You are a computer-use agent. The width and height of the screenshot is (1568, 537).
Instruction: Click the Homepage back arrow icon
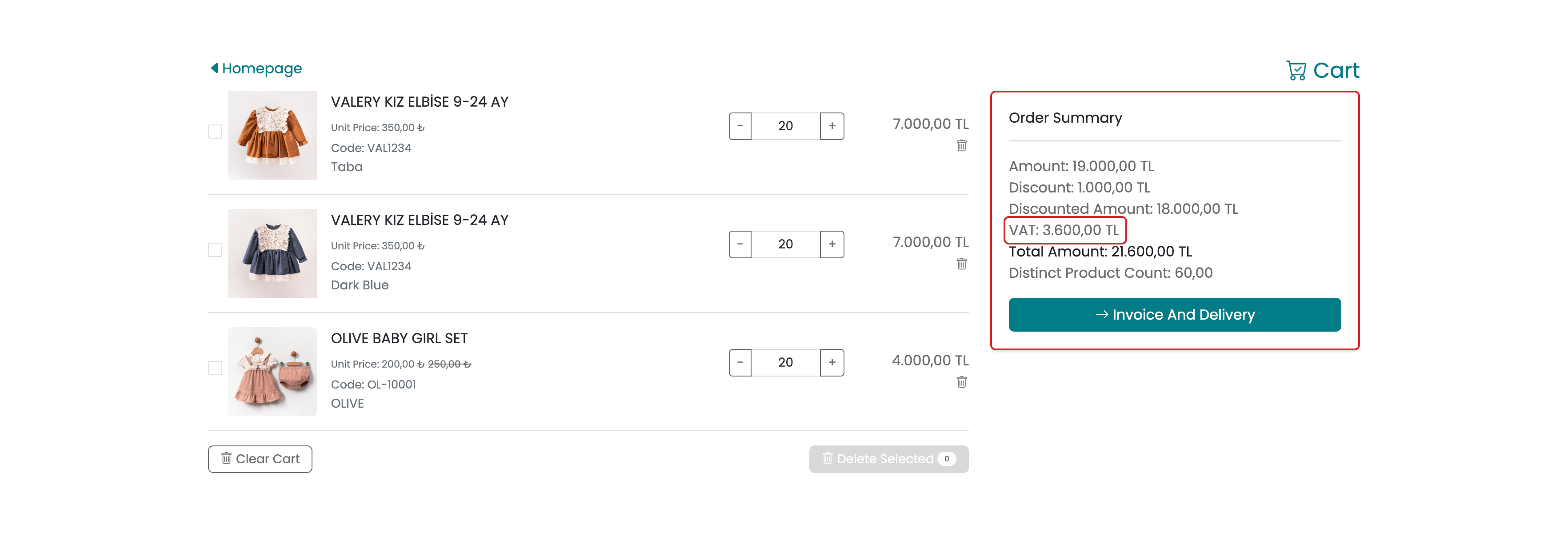click(214, 68)
